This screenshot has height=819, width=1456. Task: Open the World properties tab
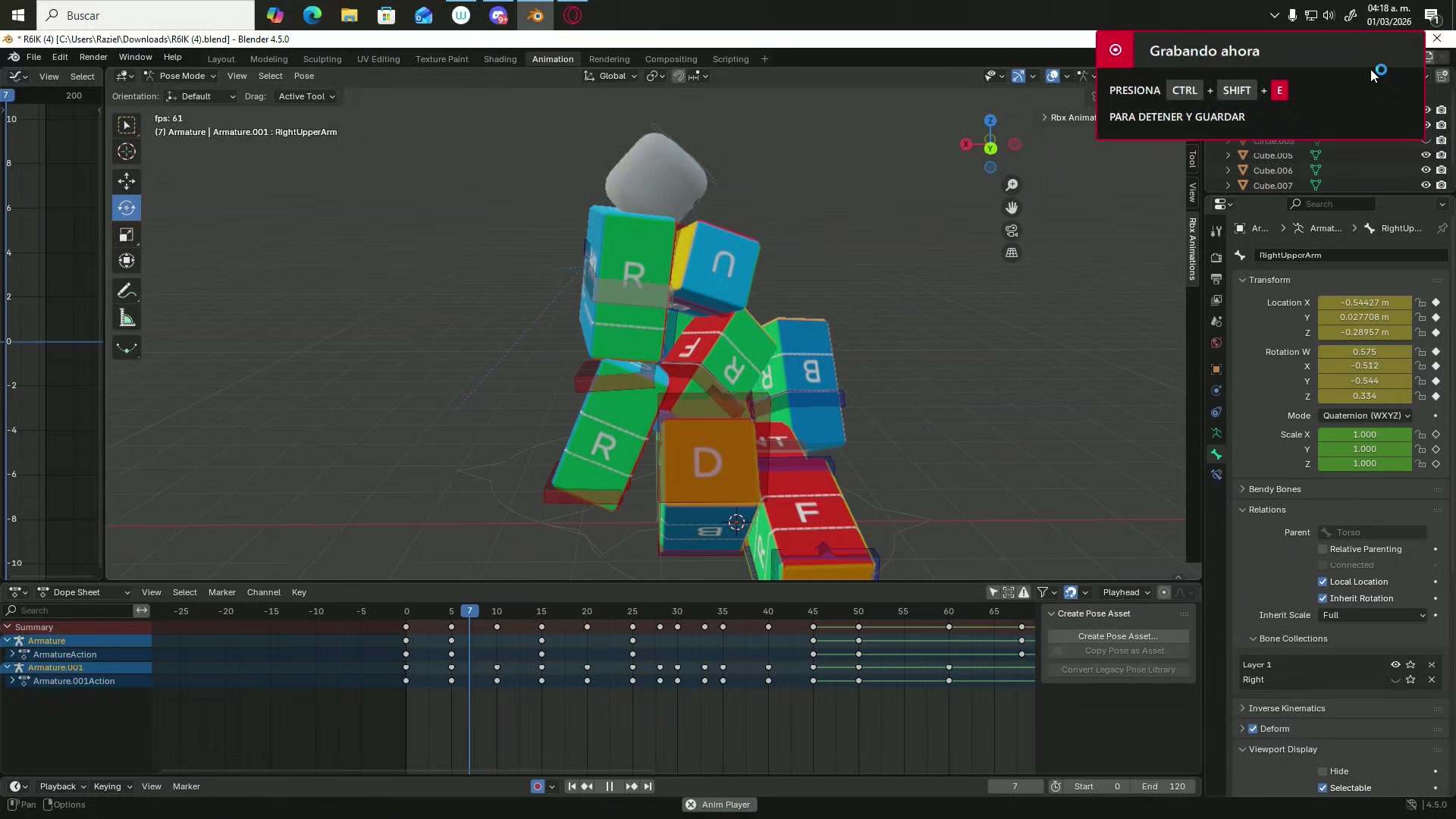1216,343
